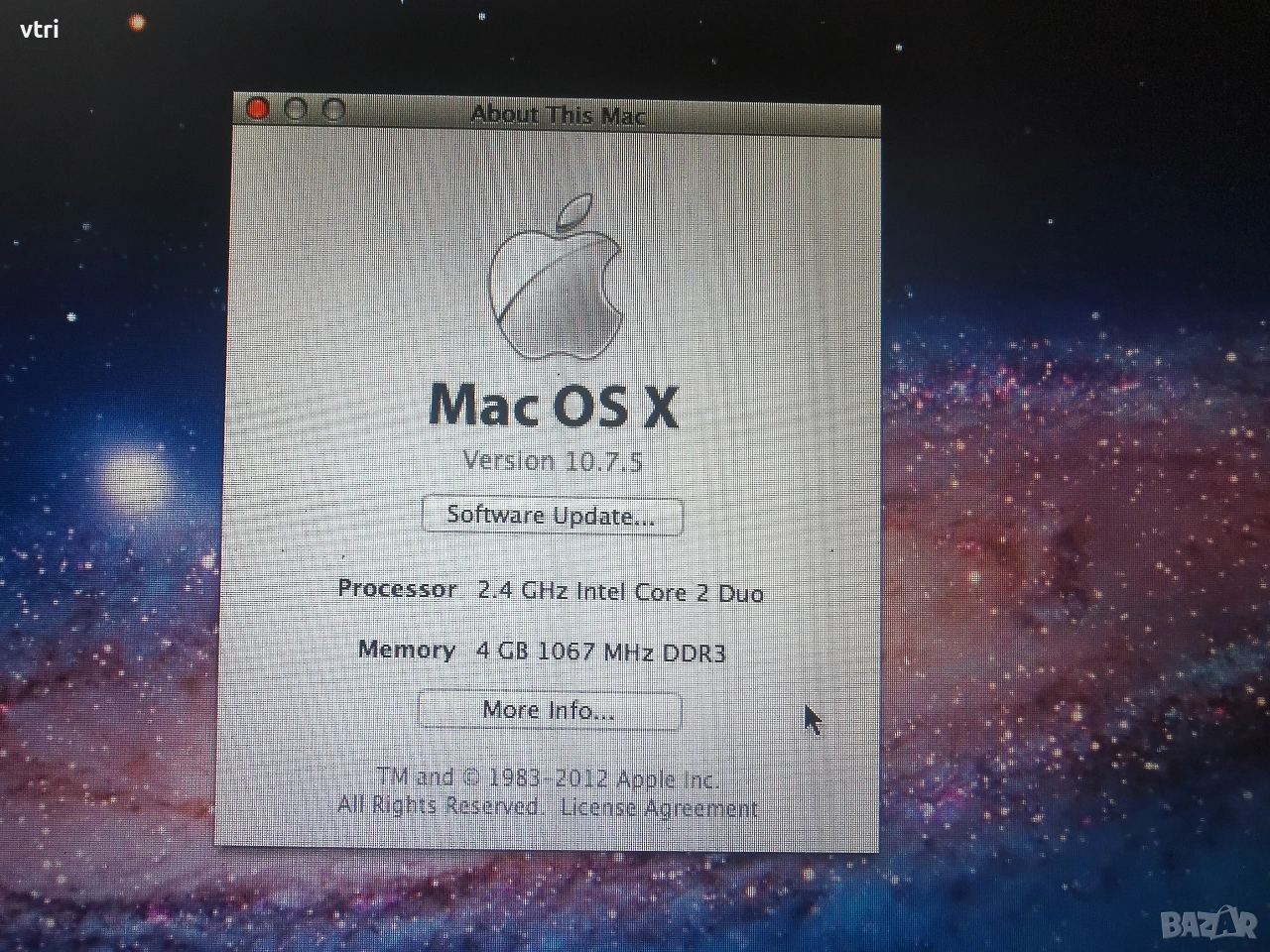Click the Version 10.7.5 text
This screenshot has height=952, width=1270.
[553, 461]
